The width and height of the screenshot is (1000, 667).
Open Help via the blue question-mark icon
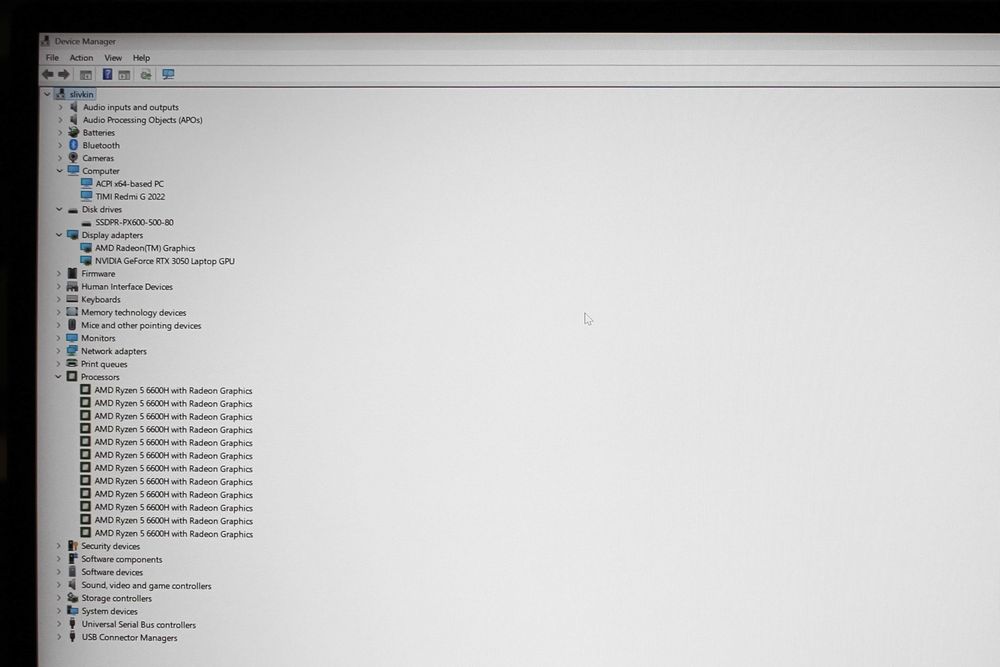coord(107,75)
